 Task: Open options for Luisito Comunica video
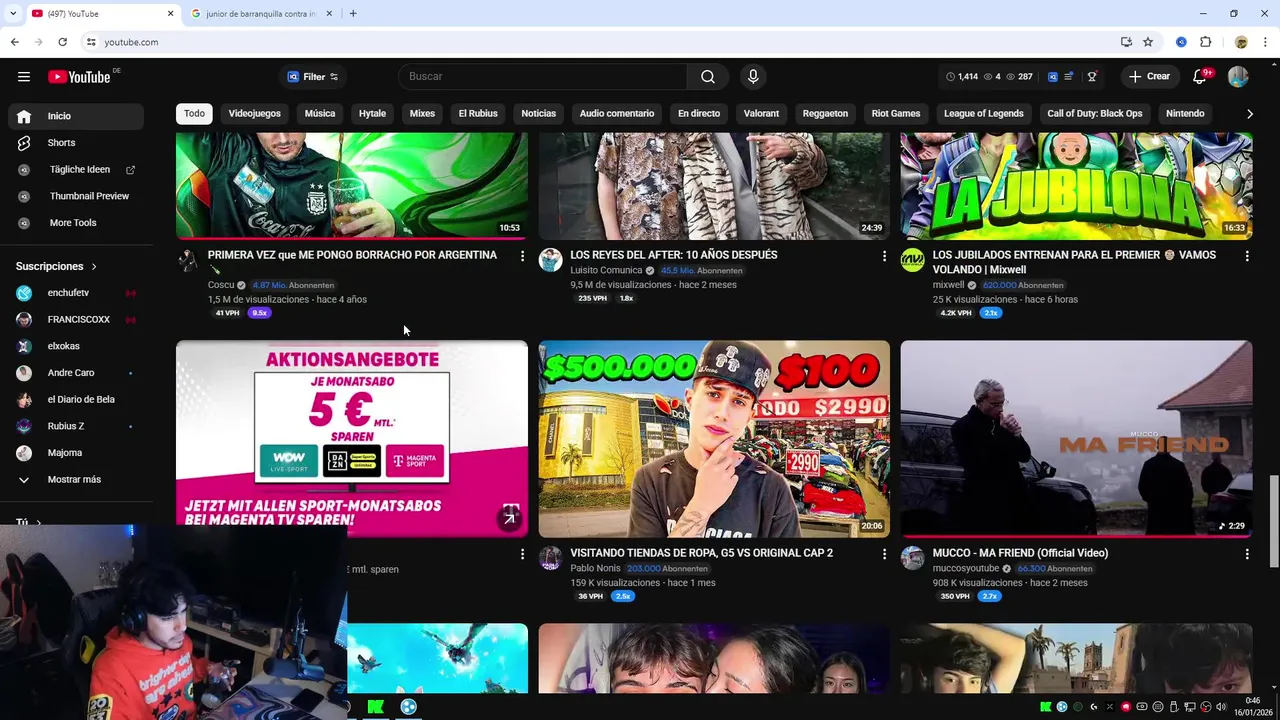tap(884, 256)
